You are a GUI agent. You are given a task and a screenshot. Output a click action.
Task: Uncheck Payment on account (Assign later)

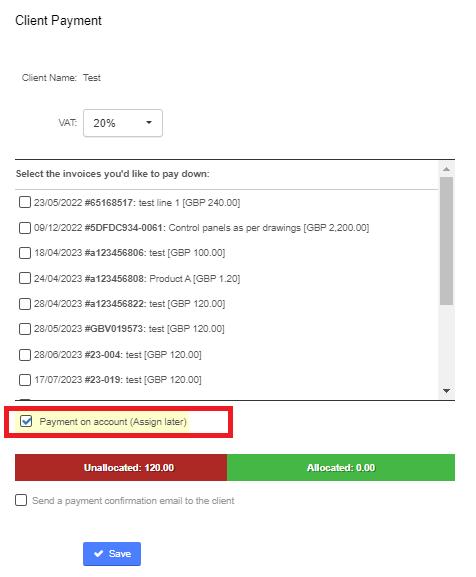click(26, 421)
